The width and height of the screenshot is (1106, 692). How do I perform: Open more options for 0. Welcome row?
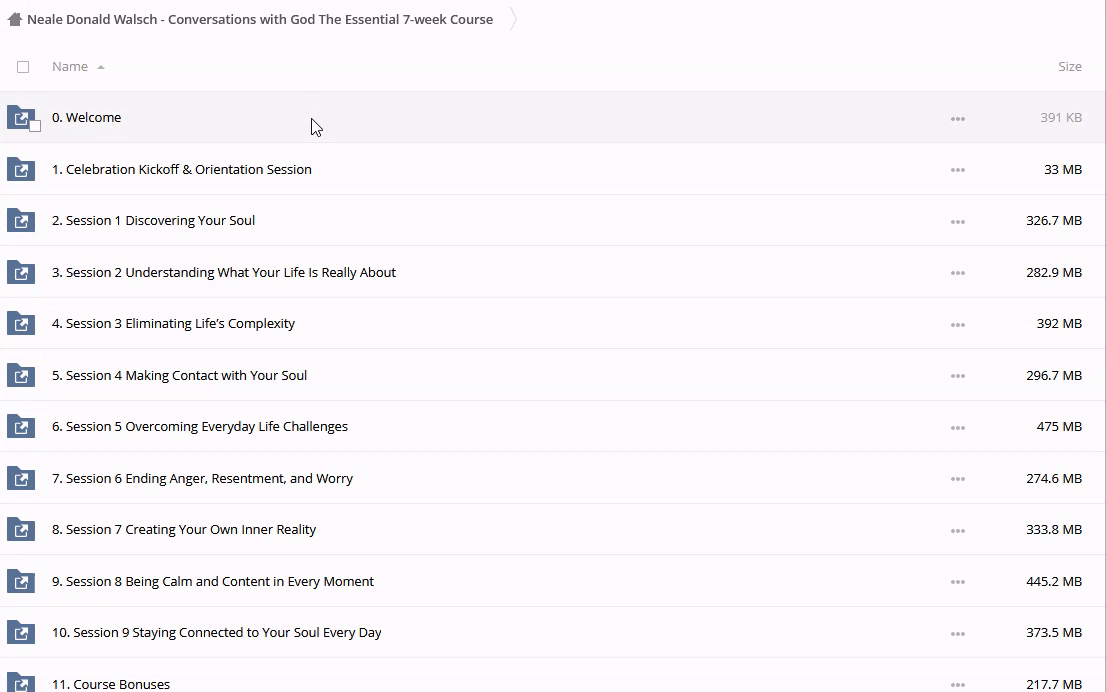click(x=957, y=119)
